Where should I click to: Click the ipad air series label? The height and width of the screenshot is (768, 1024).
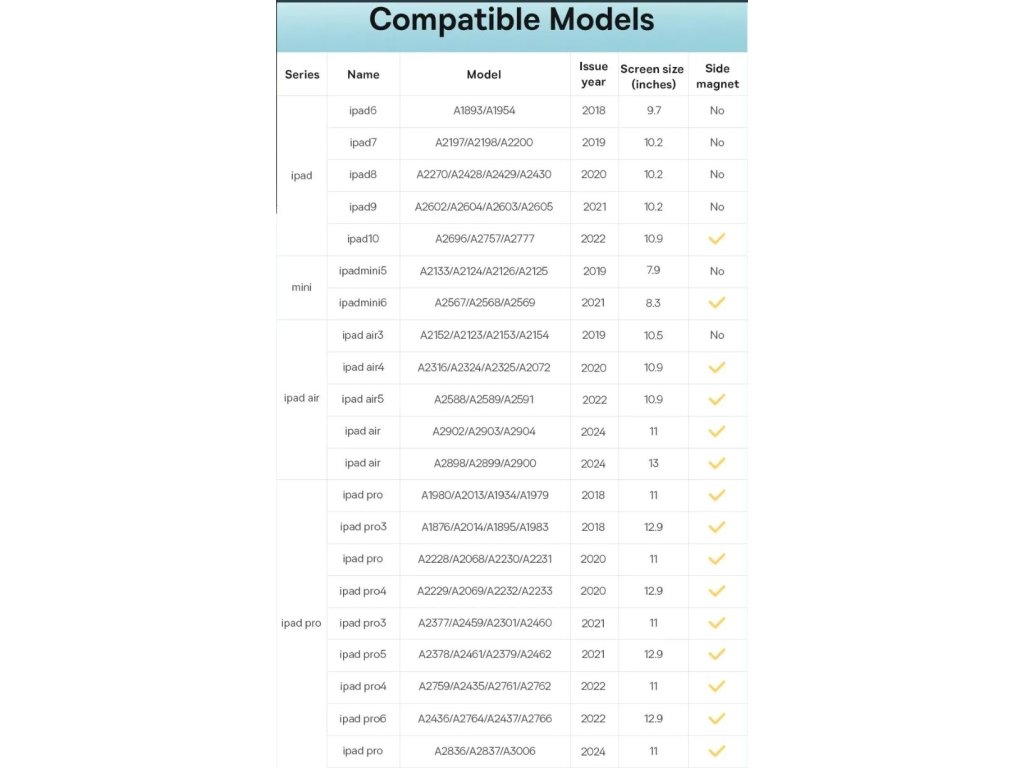tap(302, 398)
